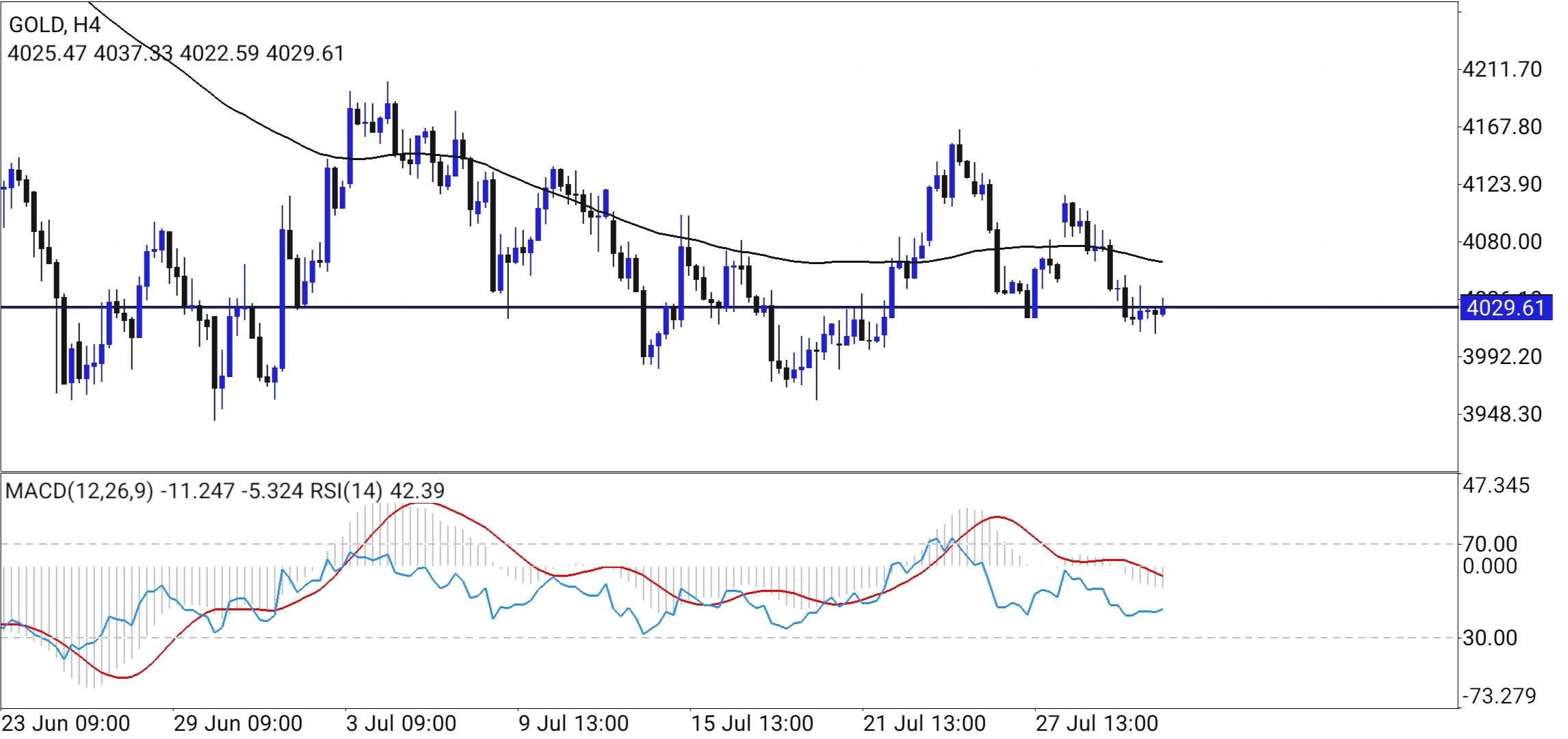Image resolution: width=1568 pixels, height=739 pixels.
Task: Click the 4211.70 price axis label
Action: [x=1501, y=69]
